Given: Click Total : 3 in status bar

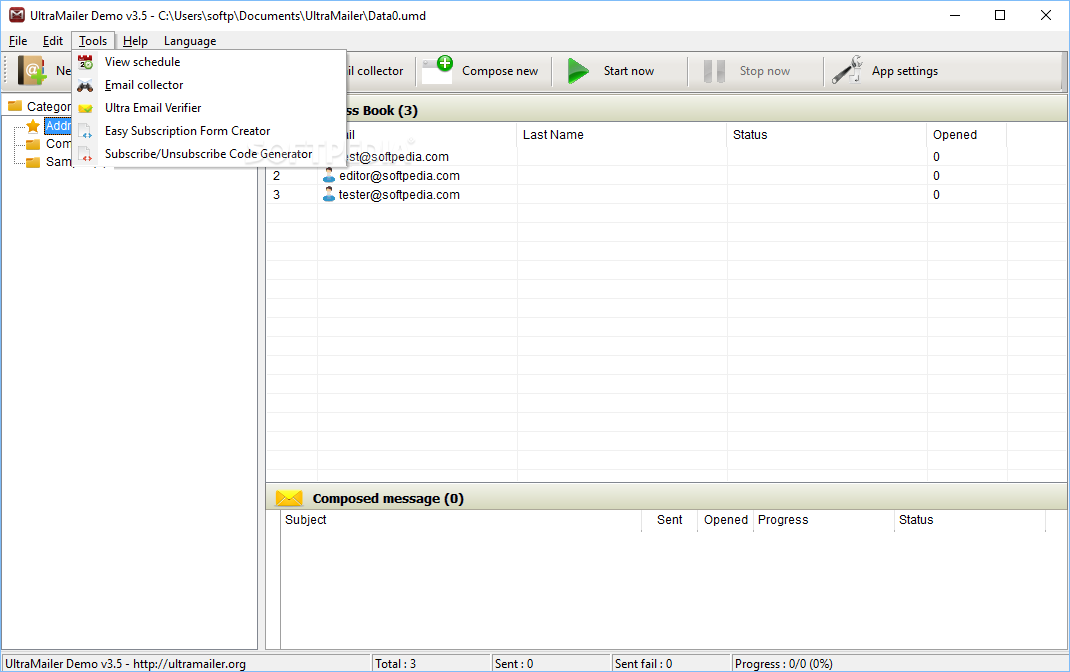Looking at the screenshot, I should [396, 664].
